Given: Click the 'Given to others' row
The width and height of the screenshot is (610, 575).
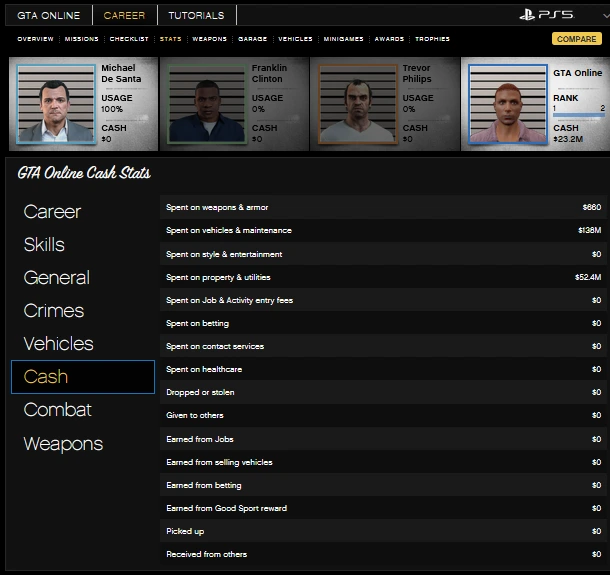Looking at the screenshot, I should (383, 415).
